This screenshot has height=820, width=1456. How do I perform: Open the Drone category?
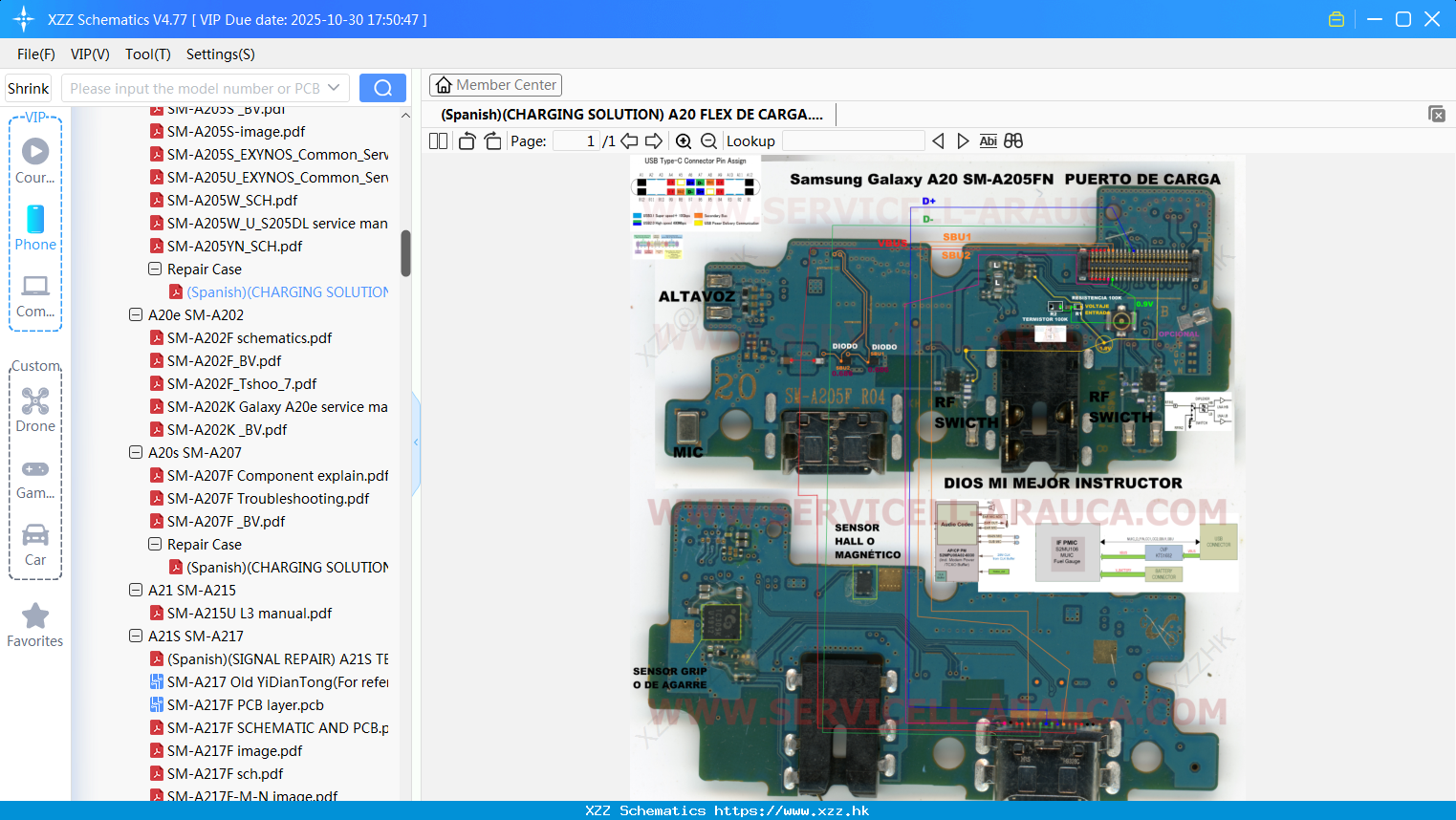pos(35,409)
